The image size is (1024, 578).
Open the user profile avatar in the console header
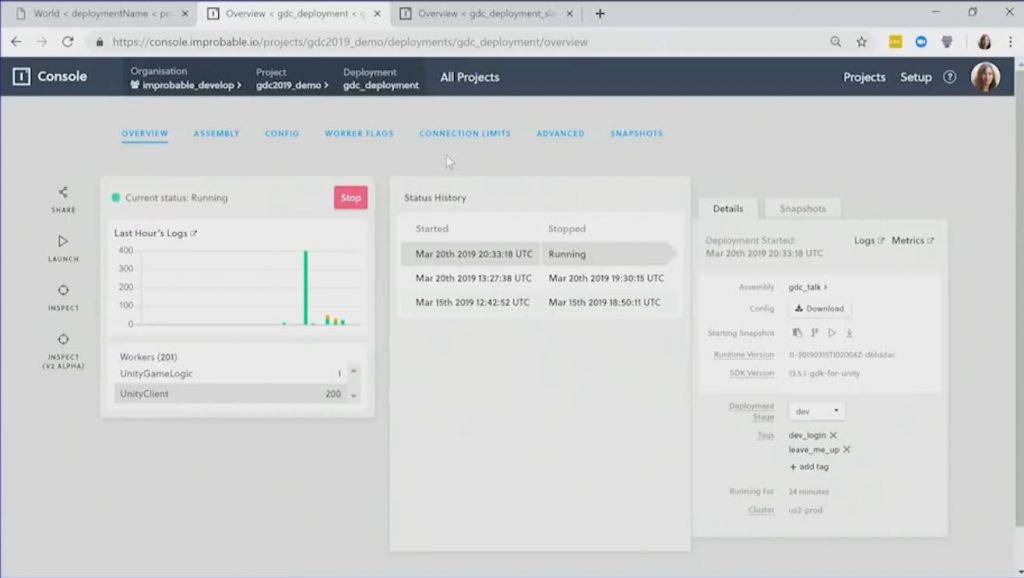985,76
